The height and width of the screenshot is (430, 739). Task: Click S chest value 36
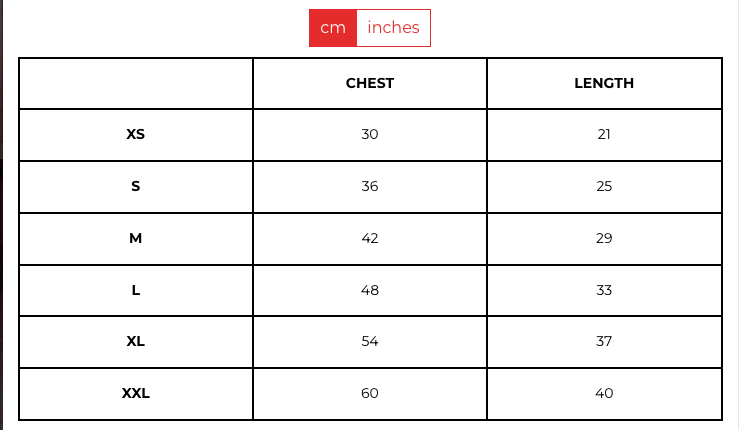[370, 186]
